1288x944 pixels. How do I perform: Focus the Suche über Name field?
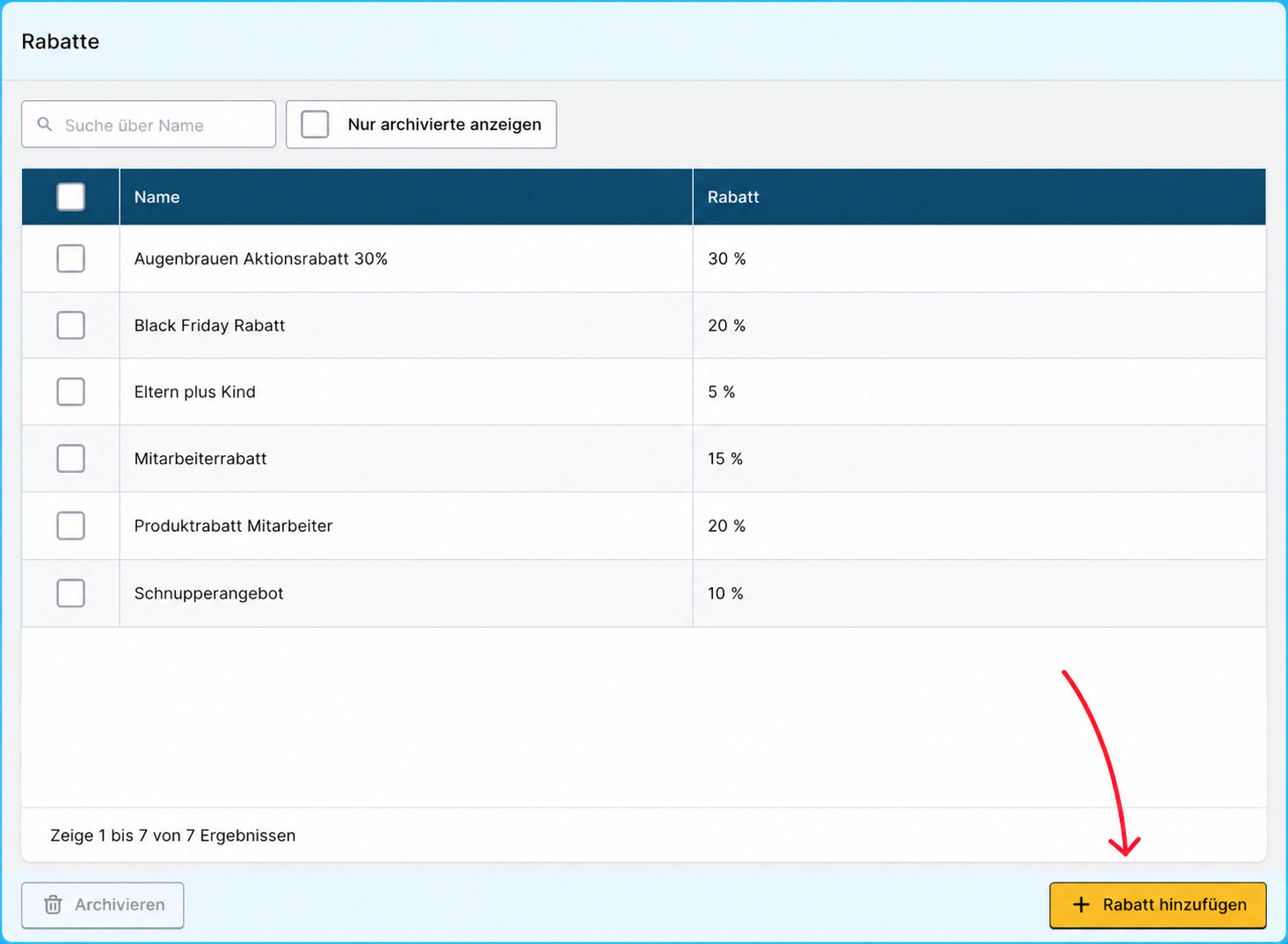tap(149, 124)
